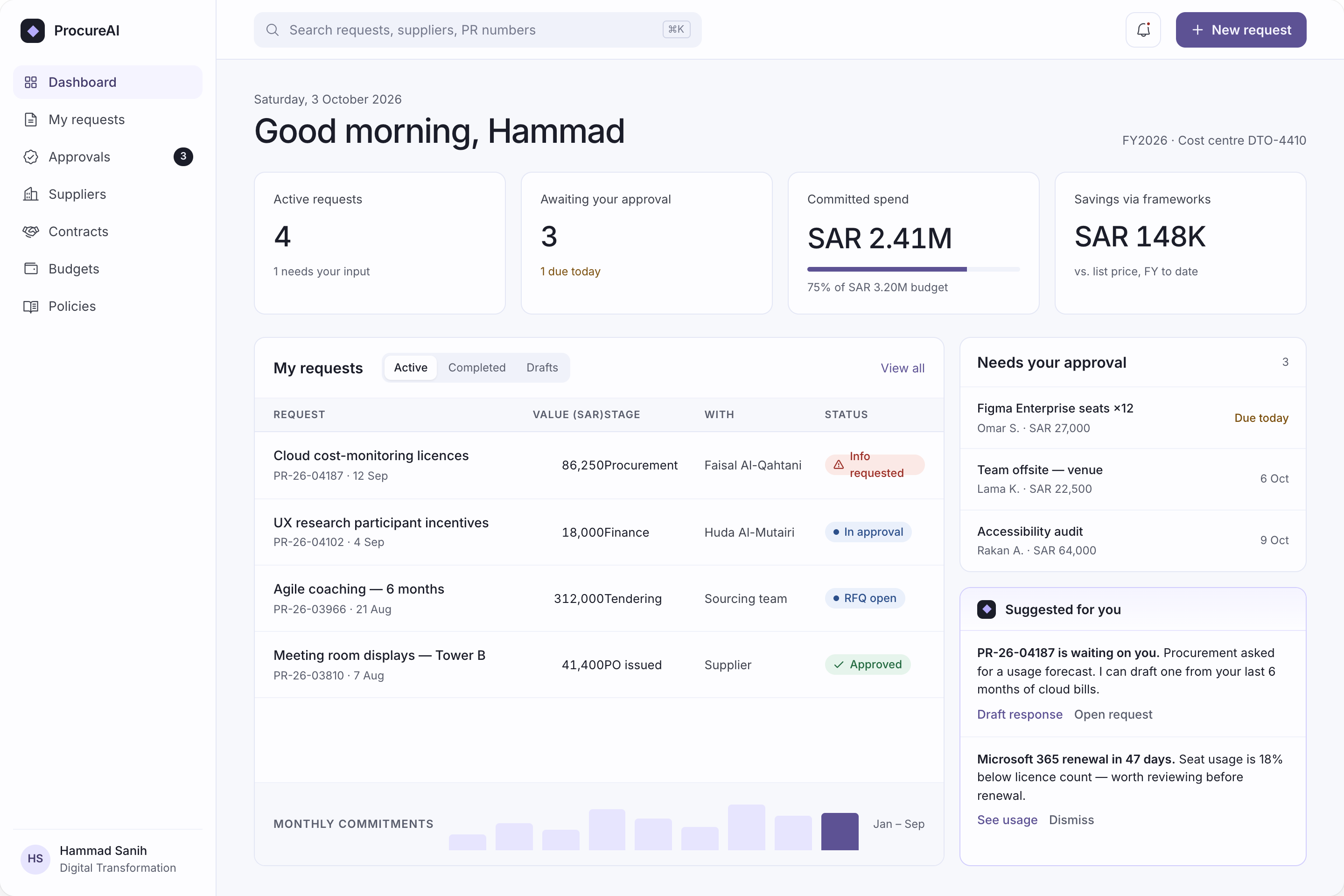Click the darkest September commitments bar
Image resolution: width=1344 pixels, height=896 pixels.
(x=840, y=832)
